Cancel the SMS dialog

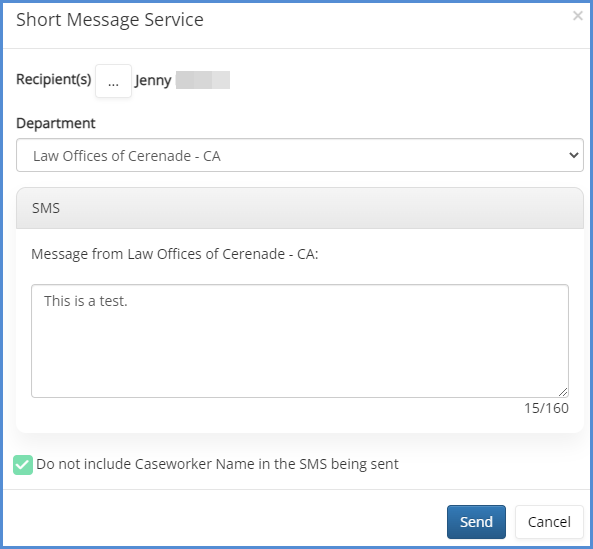coord(549,522)
